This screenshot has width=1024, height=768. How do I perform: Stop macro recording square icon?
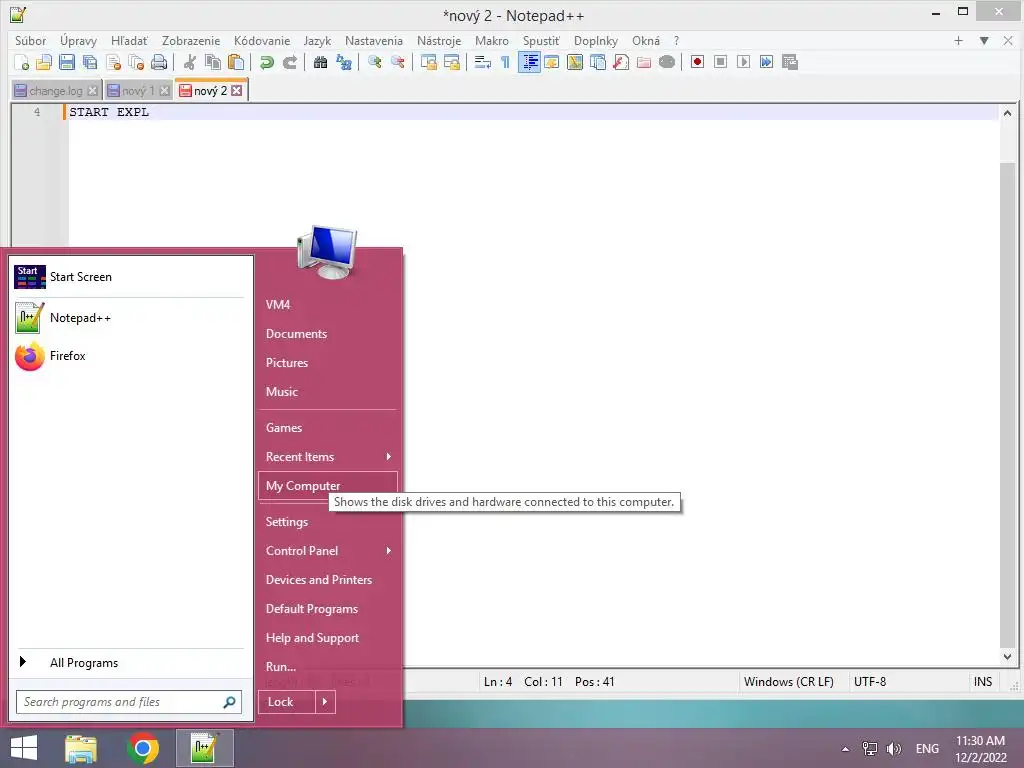pos(720,62)
